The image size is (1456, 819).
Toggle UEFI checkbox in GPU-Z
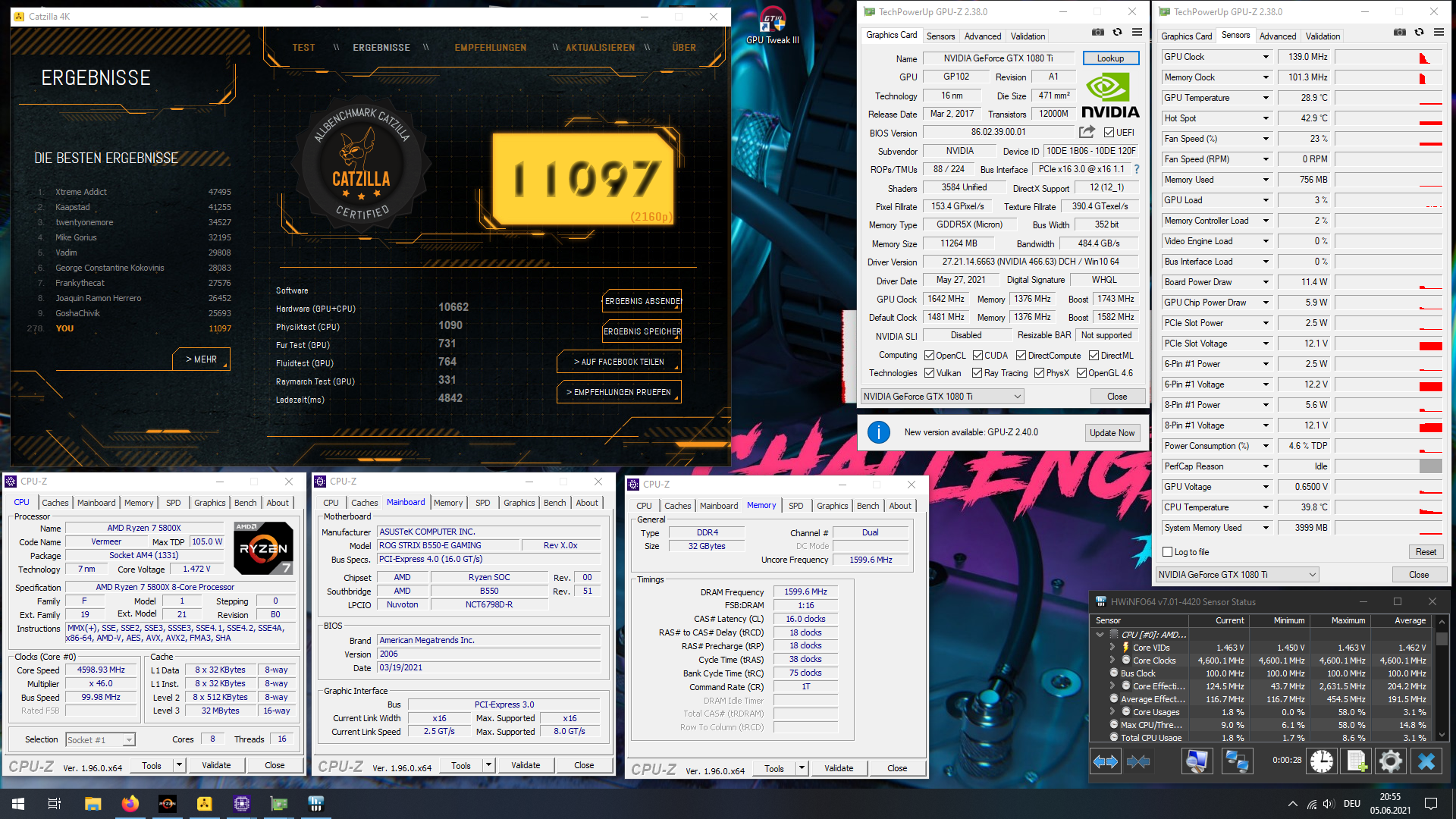pyautogui.click(x=1109, y=133)
